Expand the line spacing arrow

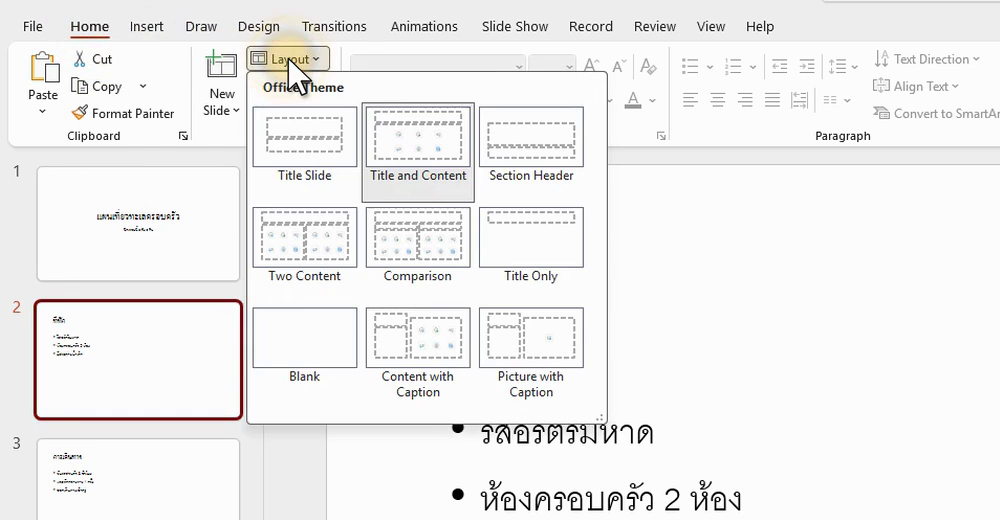(x=855, y=66)
